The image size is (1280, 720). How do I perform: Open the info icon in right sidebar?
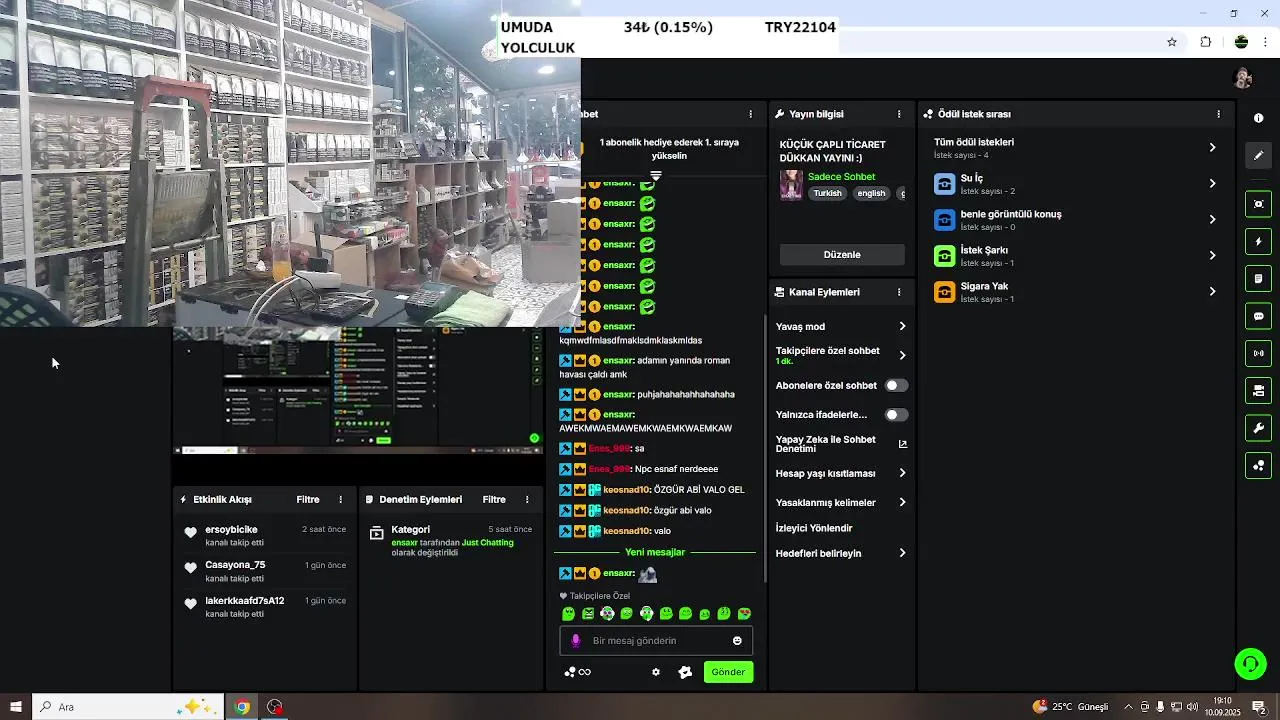point(1258,118)
